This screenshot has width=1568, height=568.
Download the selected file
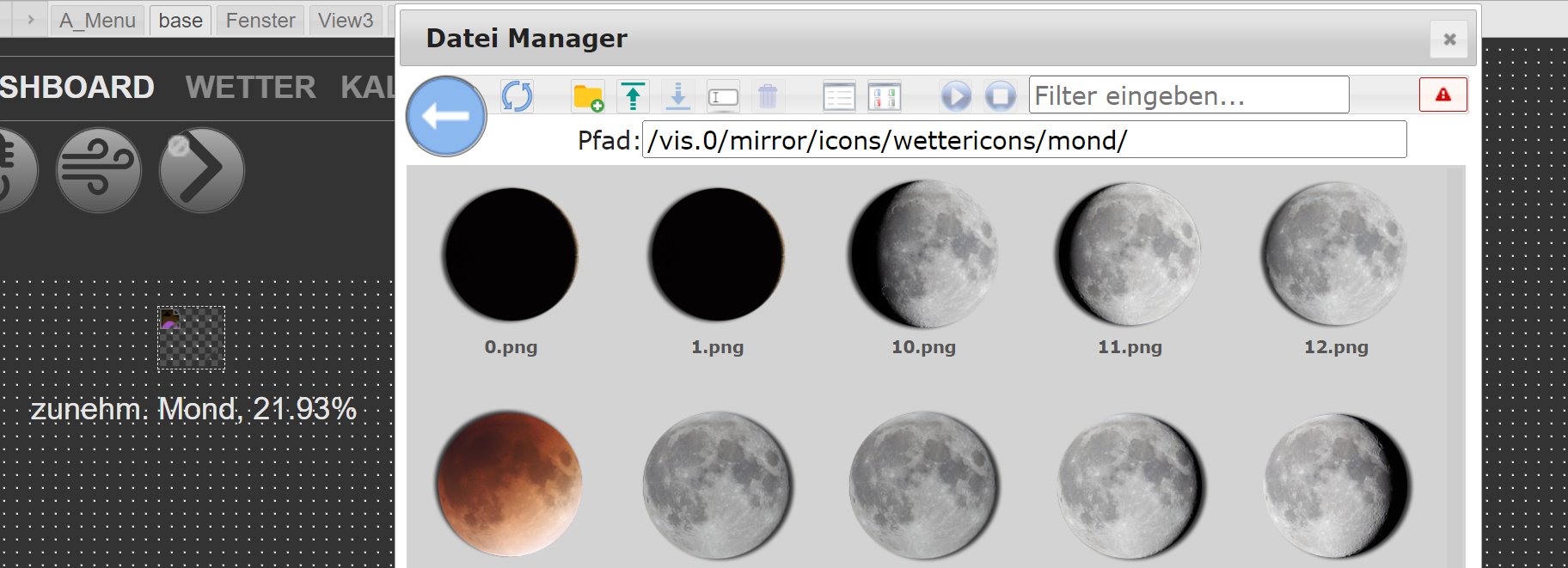tap(678, 96)
